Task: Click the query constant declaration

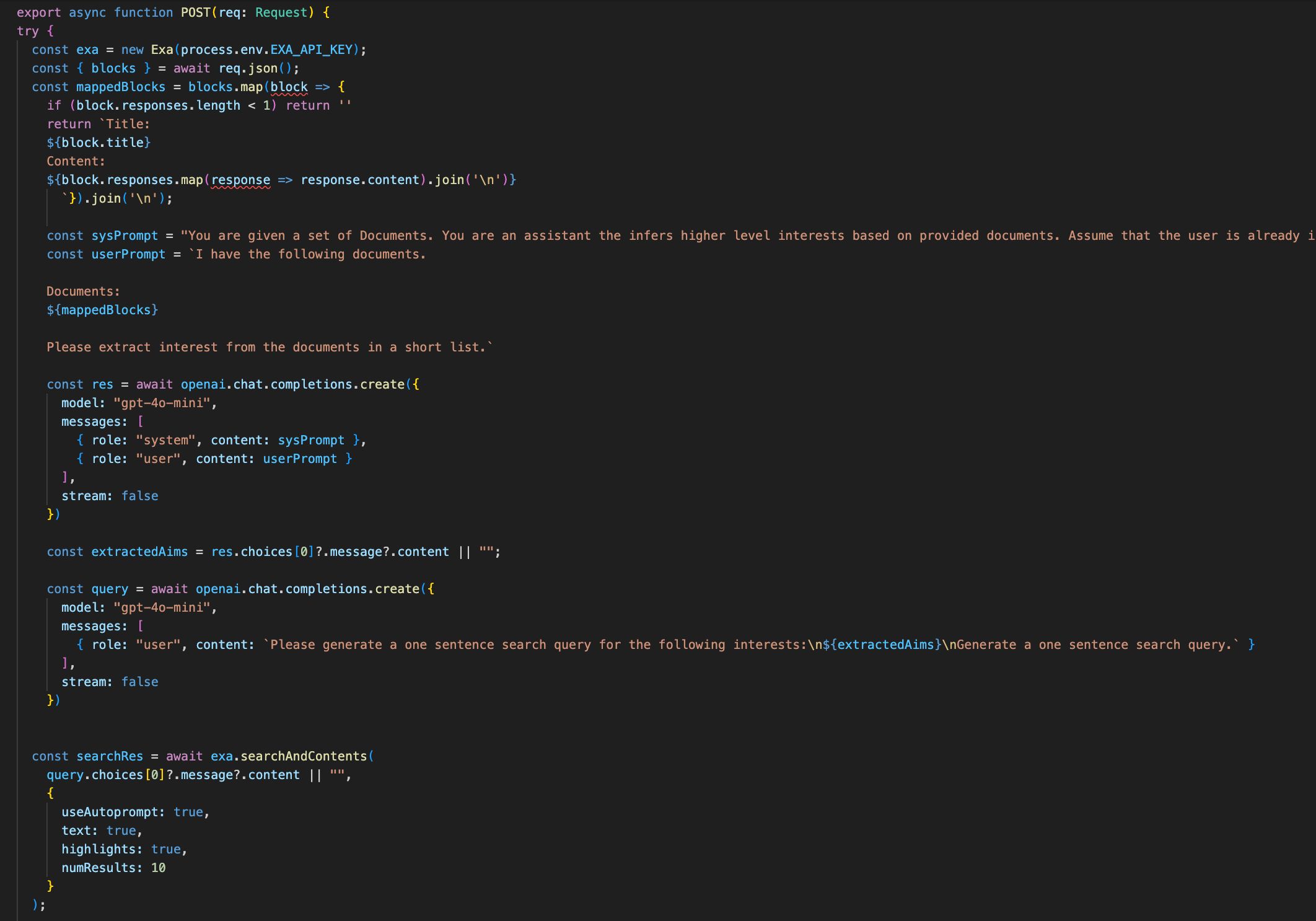Action: (110, 589)
